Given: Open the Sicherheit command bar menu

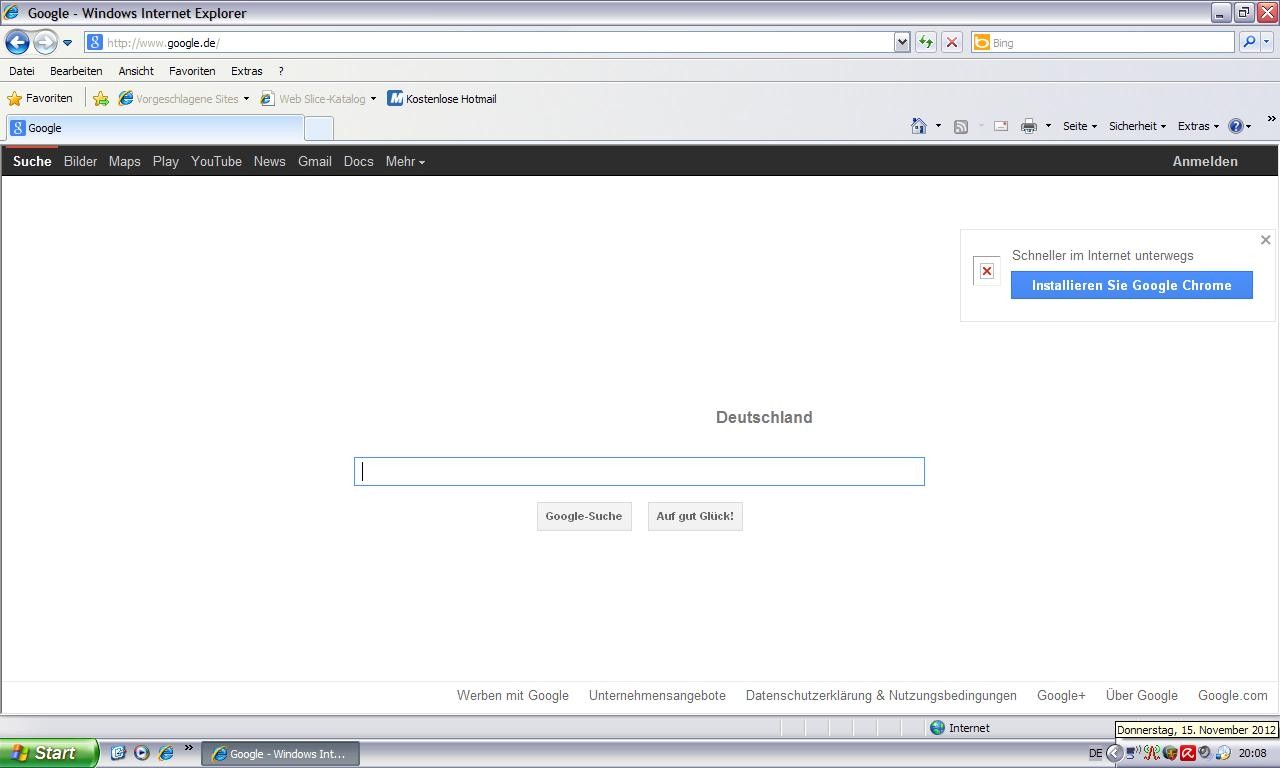Looking at the screenshot, I should point(1137,126).
